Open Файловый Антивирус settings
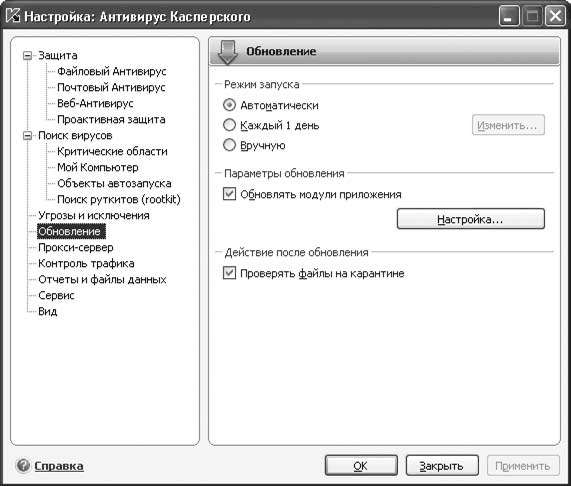 [x=112, y=71]
